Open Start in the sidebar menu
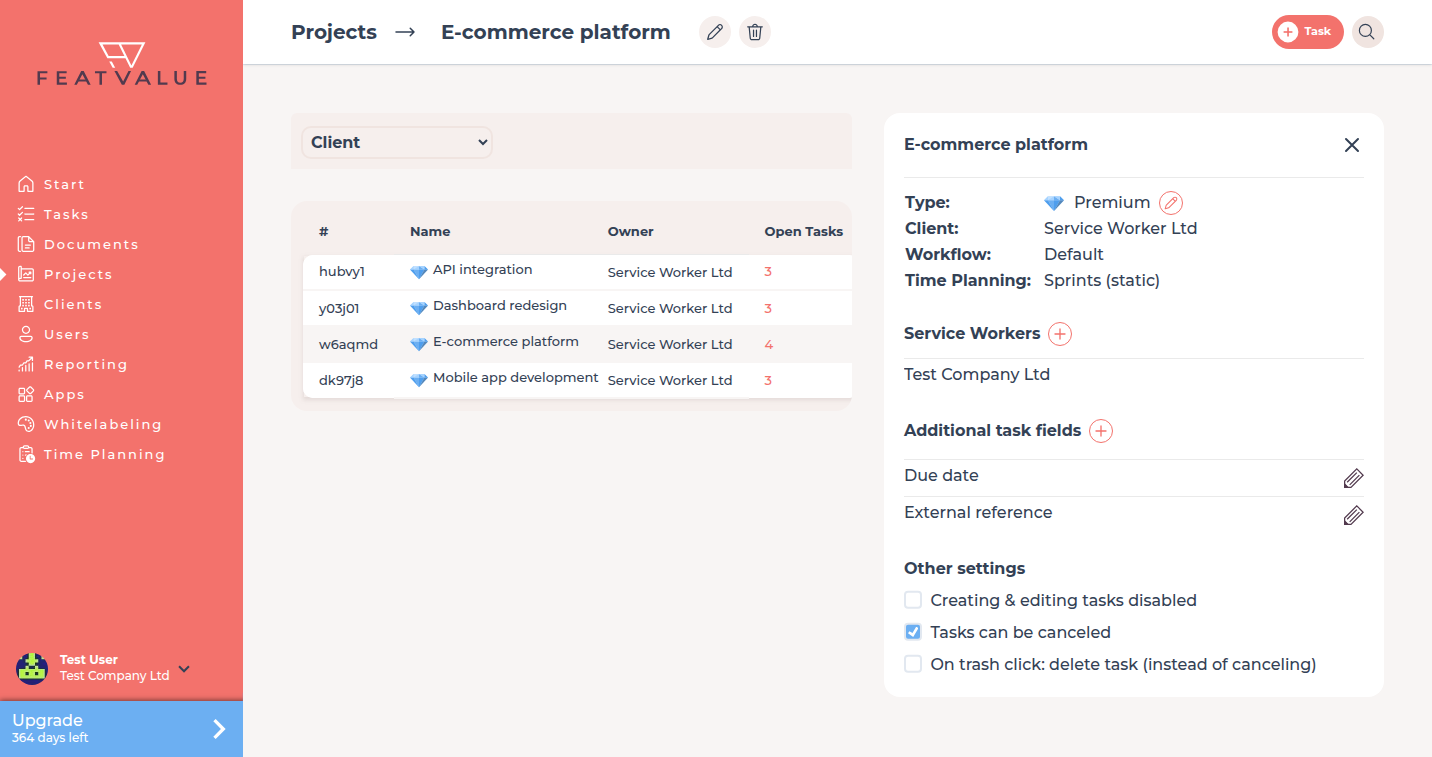The width and height of the screenshot is (1432, 757). tap(64, 184)
